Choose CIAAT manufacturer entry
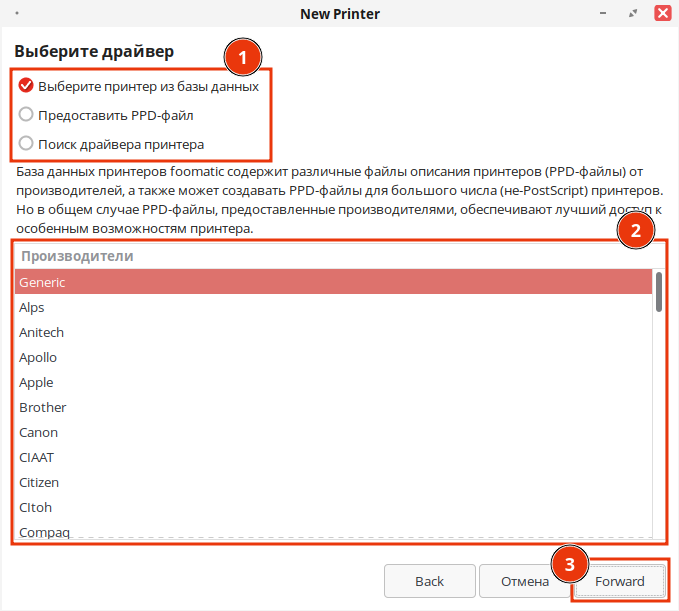679x611 pixels. 37,457
